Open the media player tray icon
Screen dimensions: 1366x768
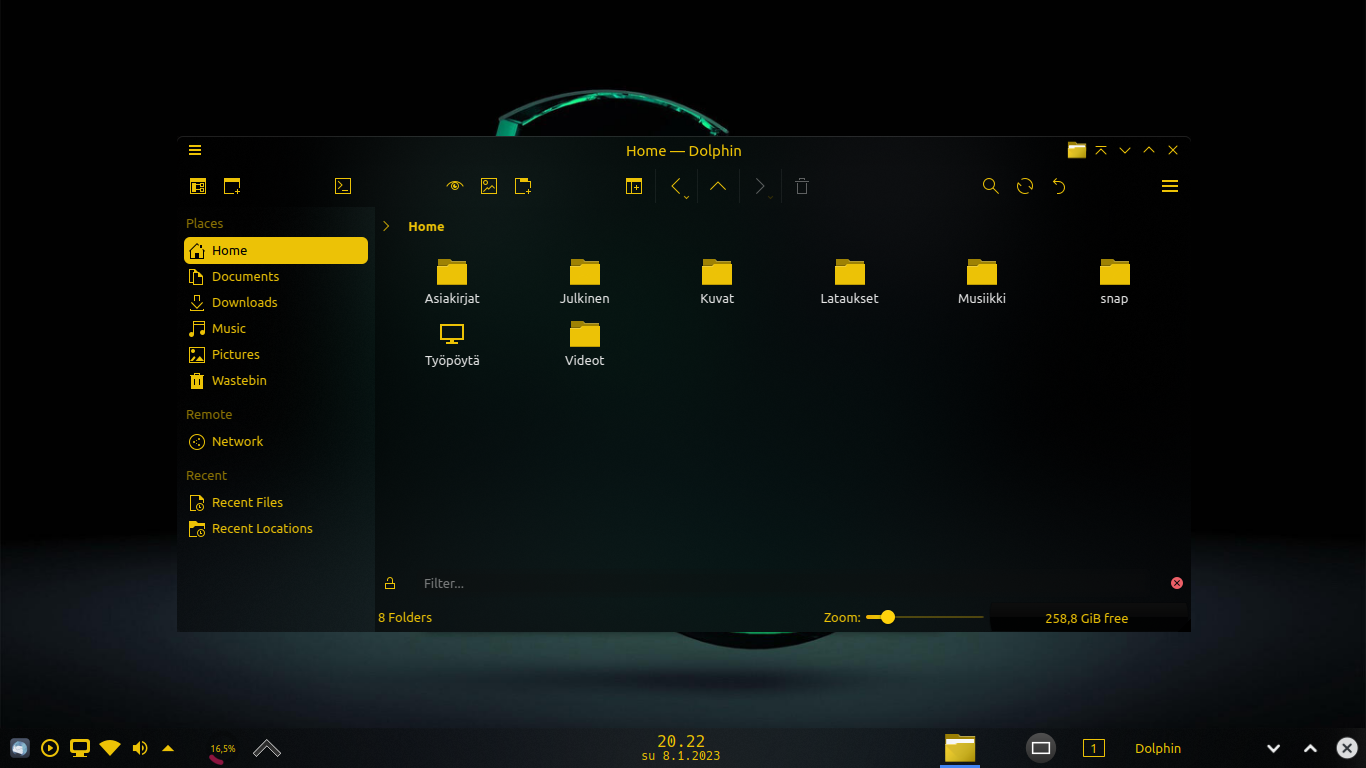click(50, 748)
